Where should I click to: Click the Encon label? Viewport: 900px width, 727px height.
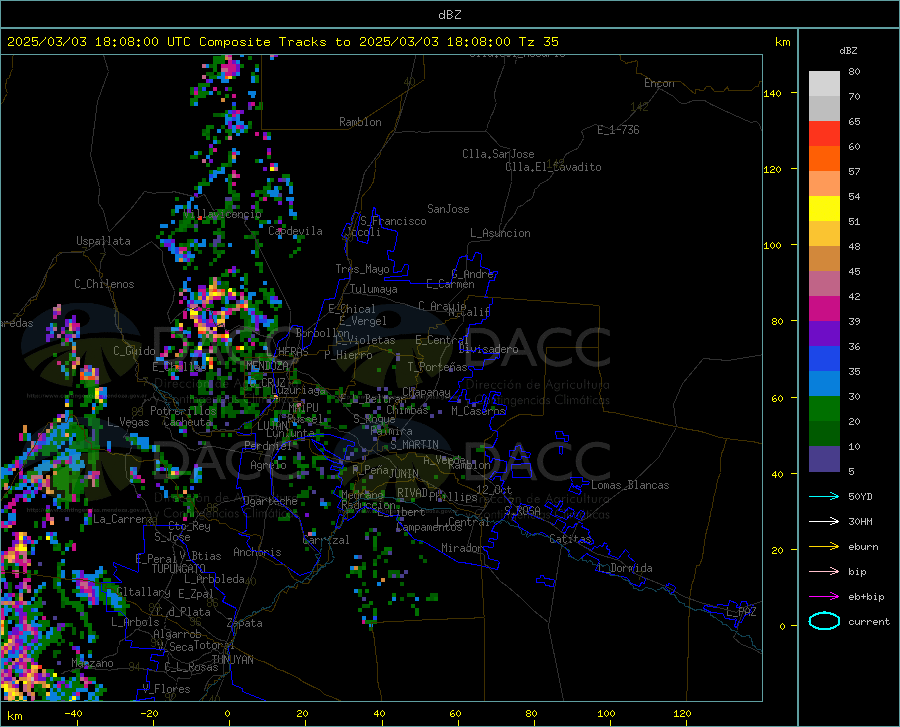[x=660, y=83]
